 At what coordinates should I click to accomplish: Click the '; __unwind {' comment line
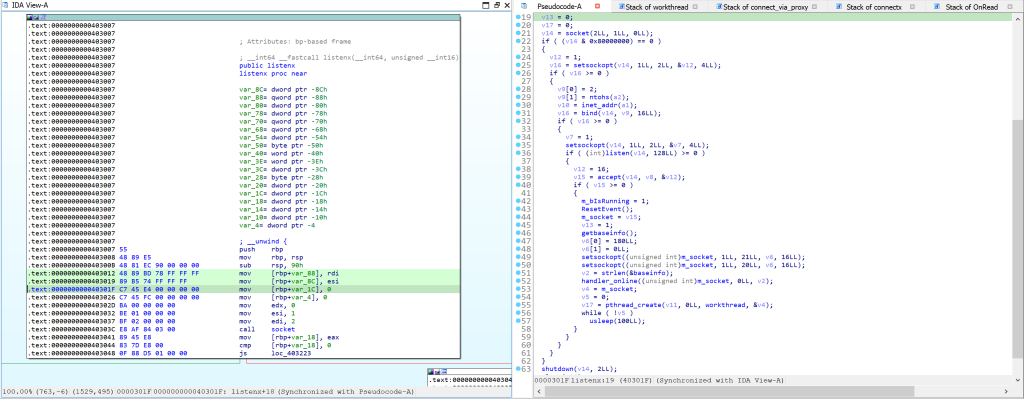click(263, 242)
